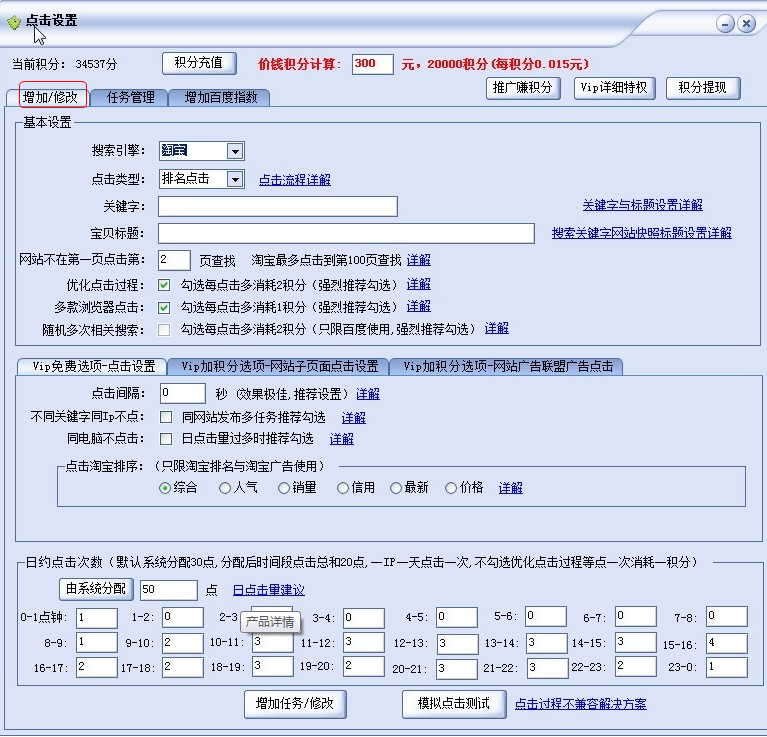Close the 点击设置 window
The height and width of the screenshot is (737, 767).
[x=746, y=23]
